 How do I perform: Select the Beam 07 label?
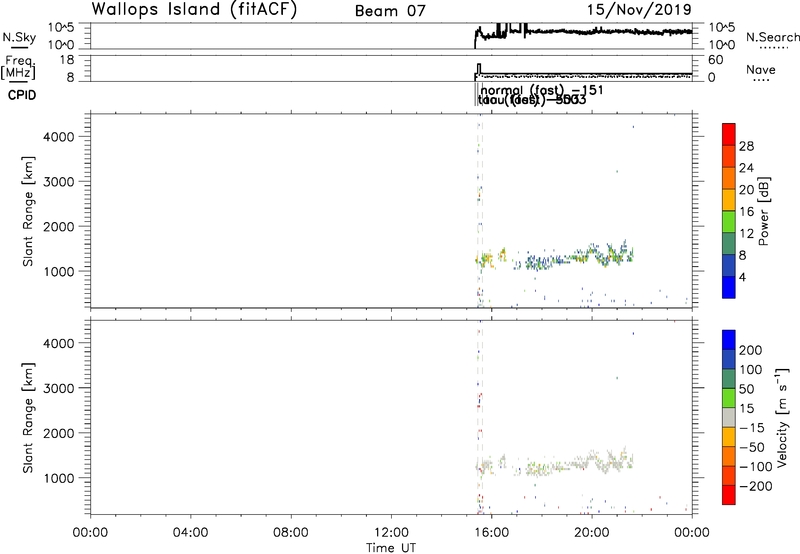click(390, 11)
